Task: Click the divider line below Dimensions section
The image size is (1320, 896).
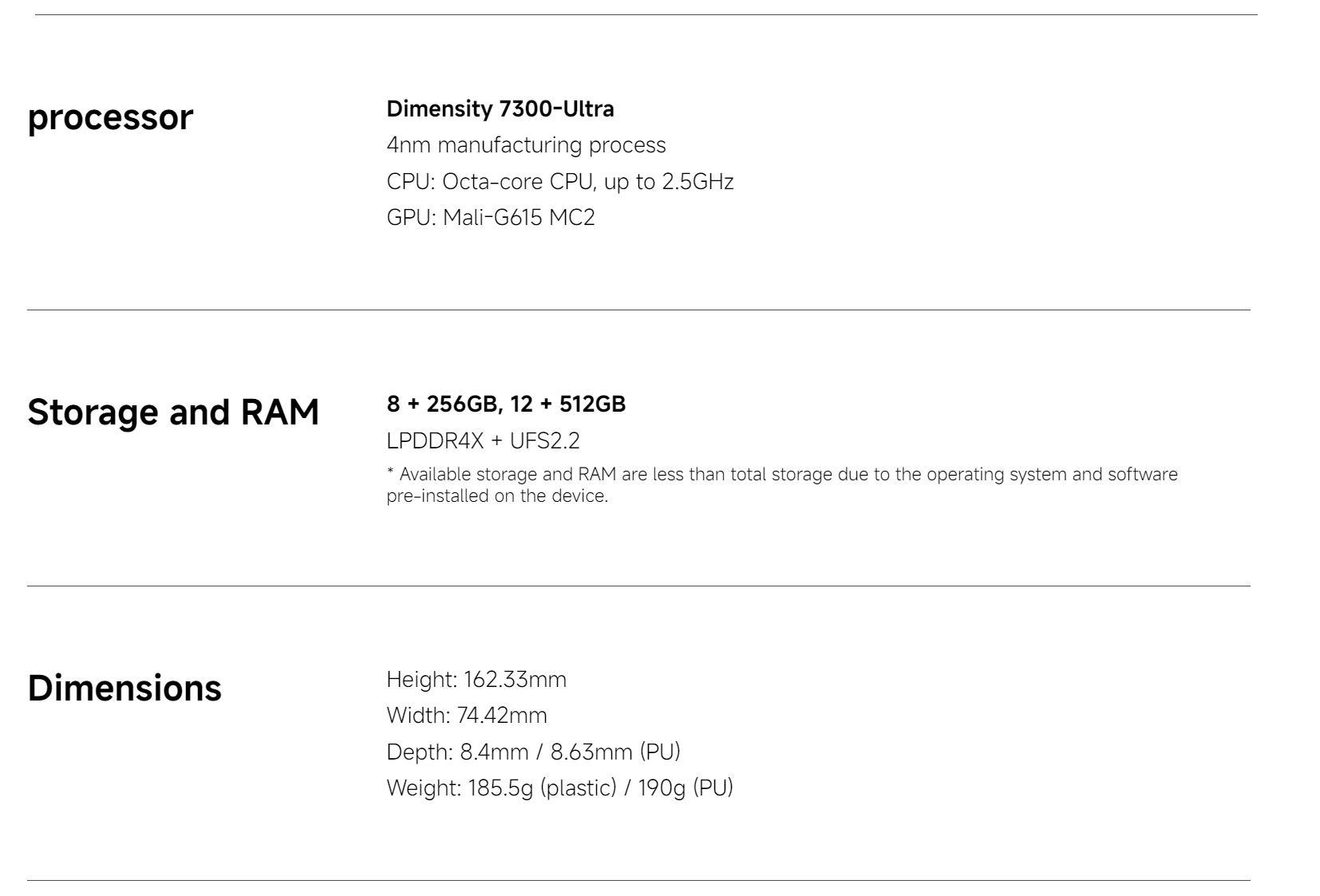Action: [x=638, y=881]
